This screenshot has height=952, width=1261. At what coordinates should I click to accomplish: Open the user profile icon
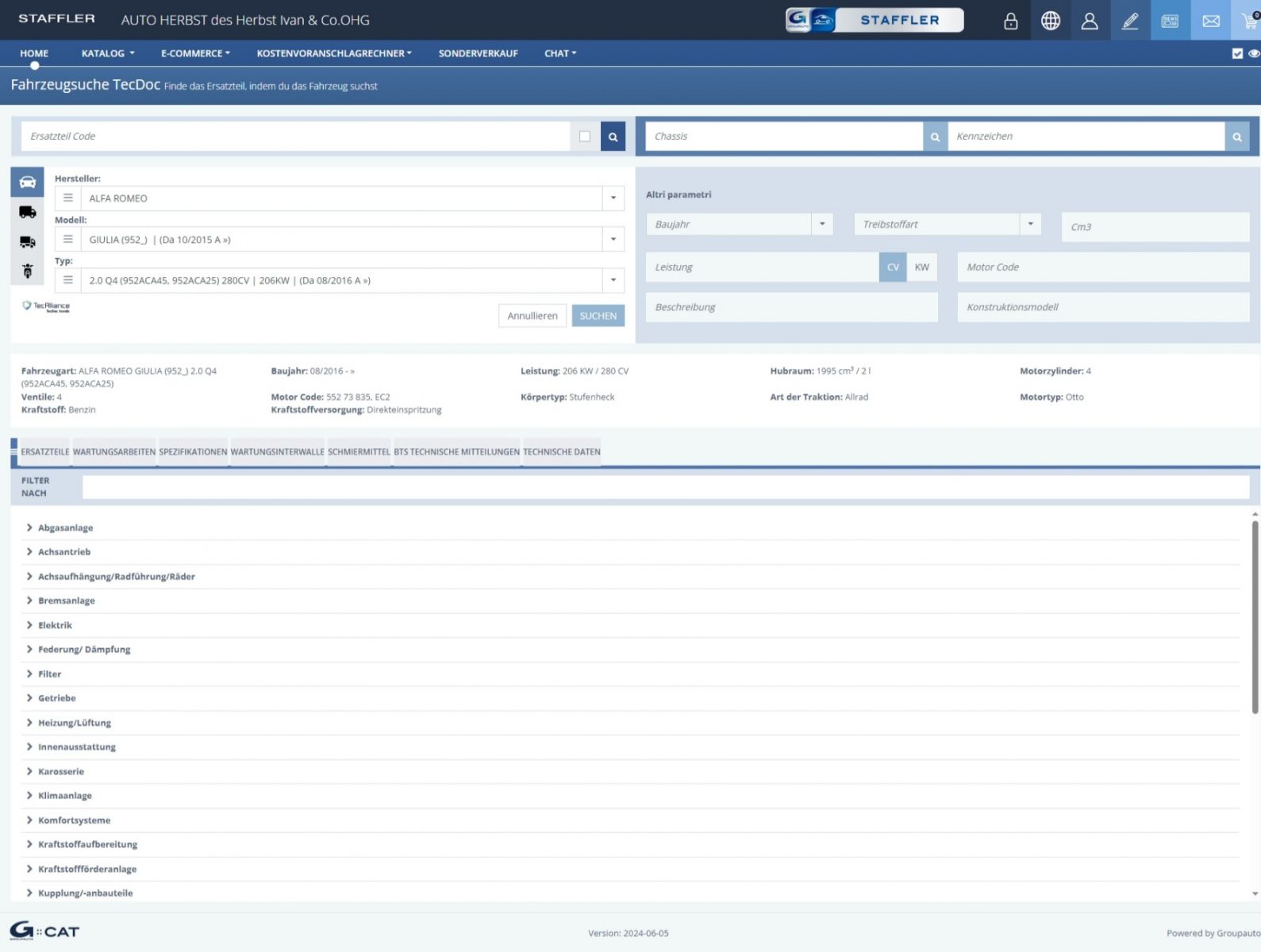1090,21
